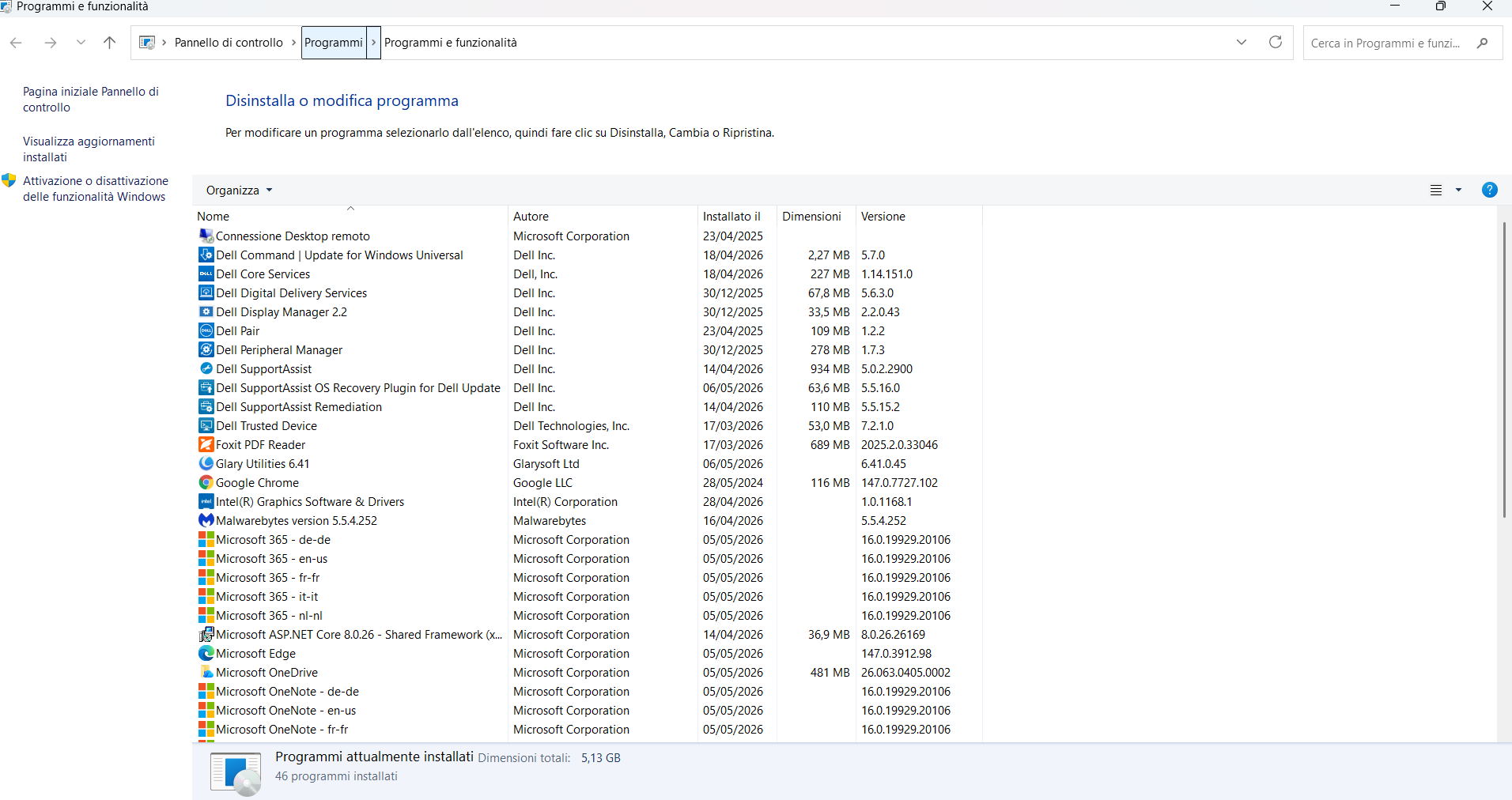Click the Programmi breadcrumb segment
The height and width of the screenshot is (800, 1512).
pos(333,43)
